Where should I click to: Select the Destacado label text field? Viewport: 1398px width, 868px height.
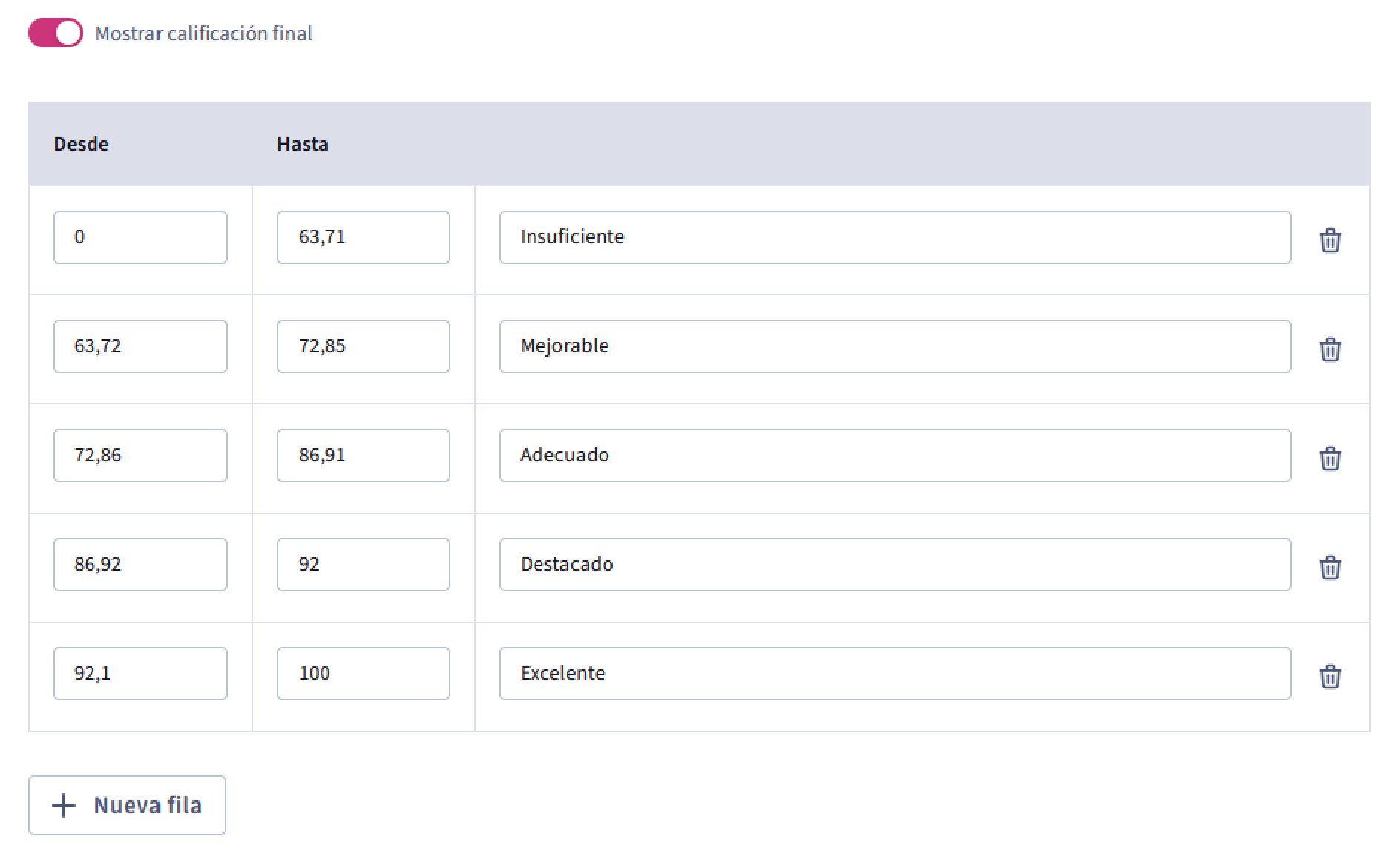pos(896,565)
